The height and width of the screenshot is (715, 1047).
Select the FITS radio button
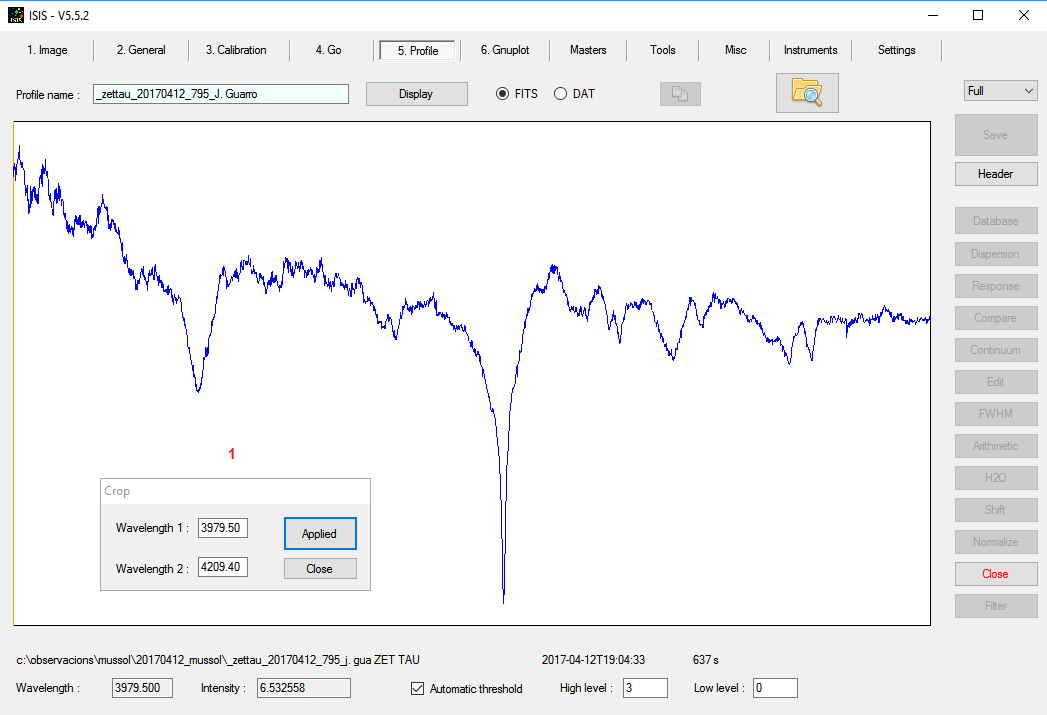click(x=503, y=94)
